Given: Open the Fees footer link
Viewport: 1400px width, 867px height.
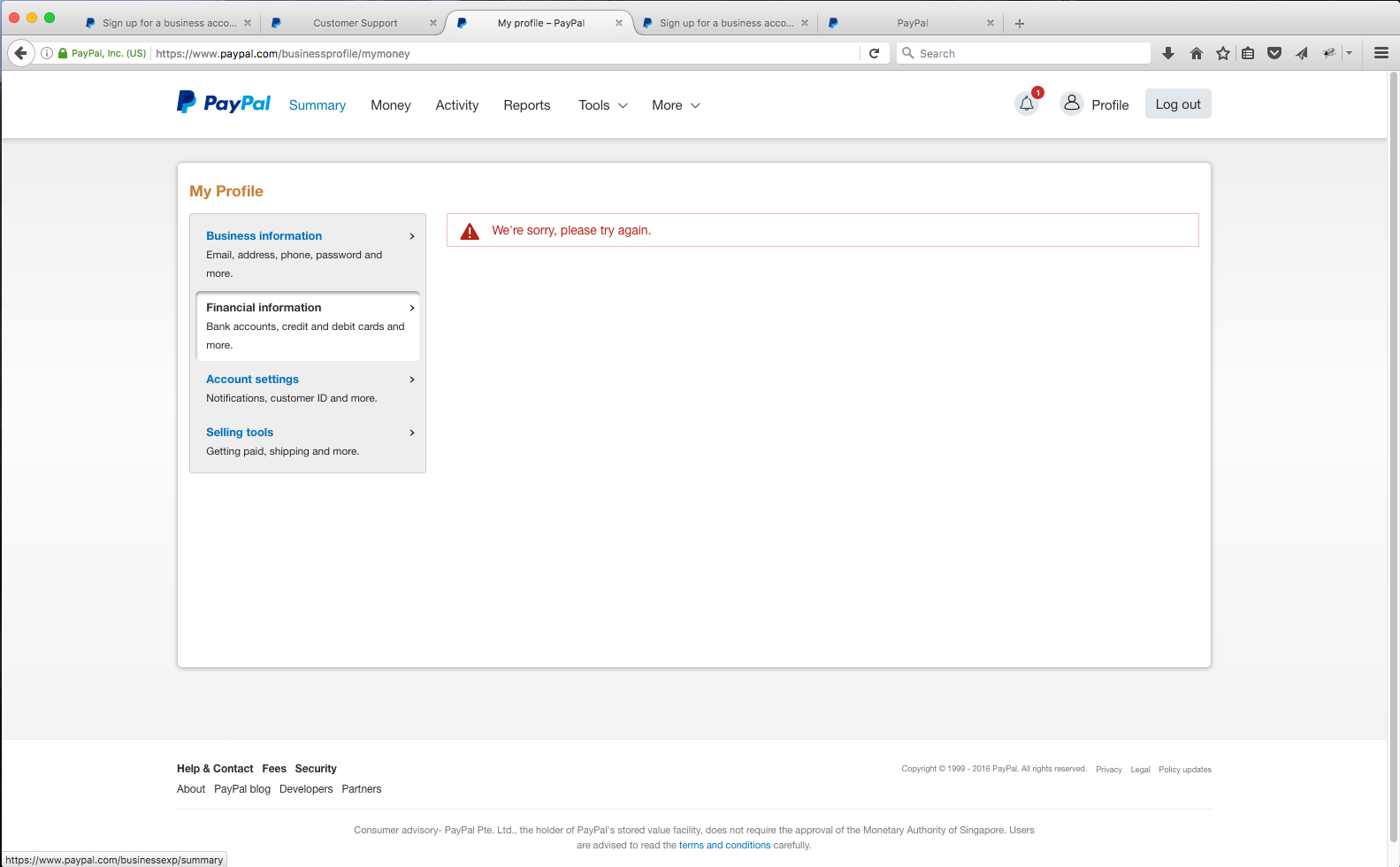Looking at the screenshot, I should pyautogui.click(x=274, y=769).
